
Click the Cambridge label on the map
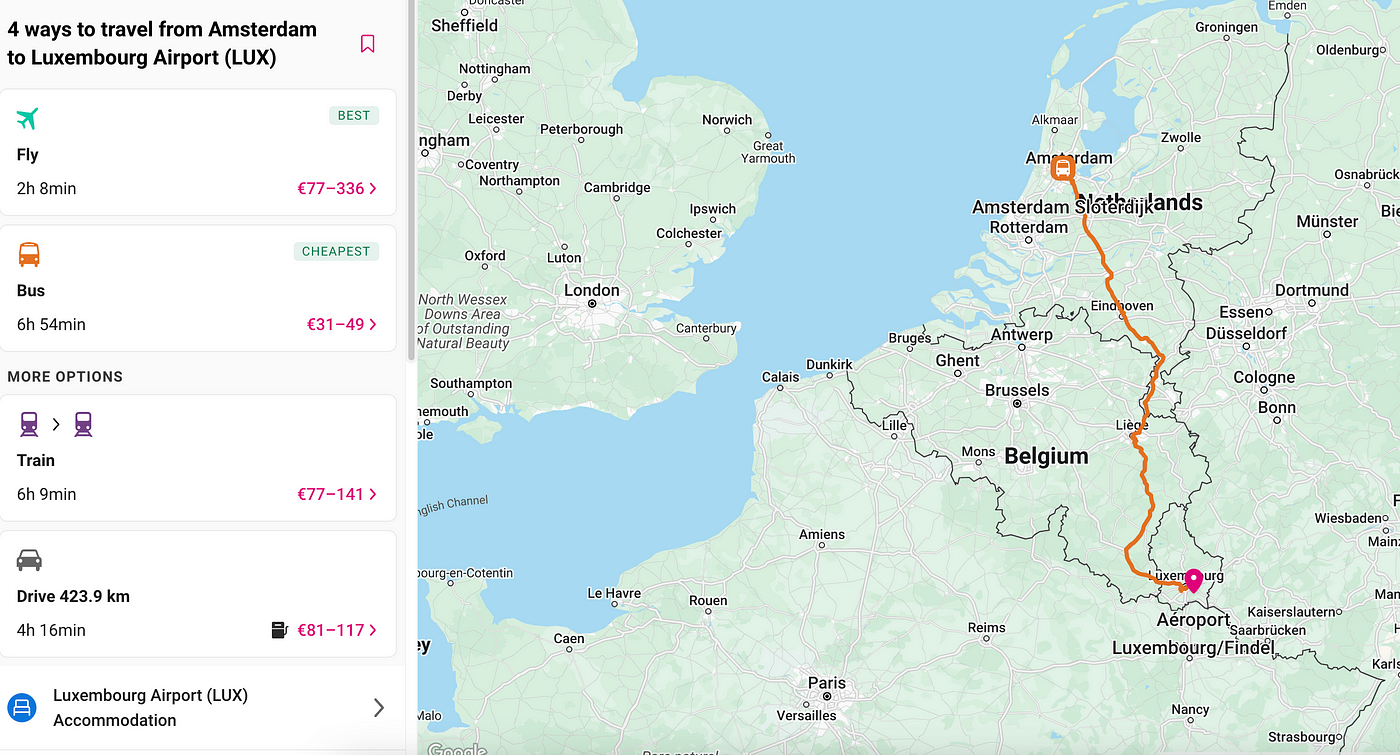coord(617,187)
